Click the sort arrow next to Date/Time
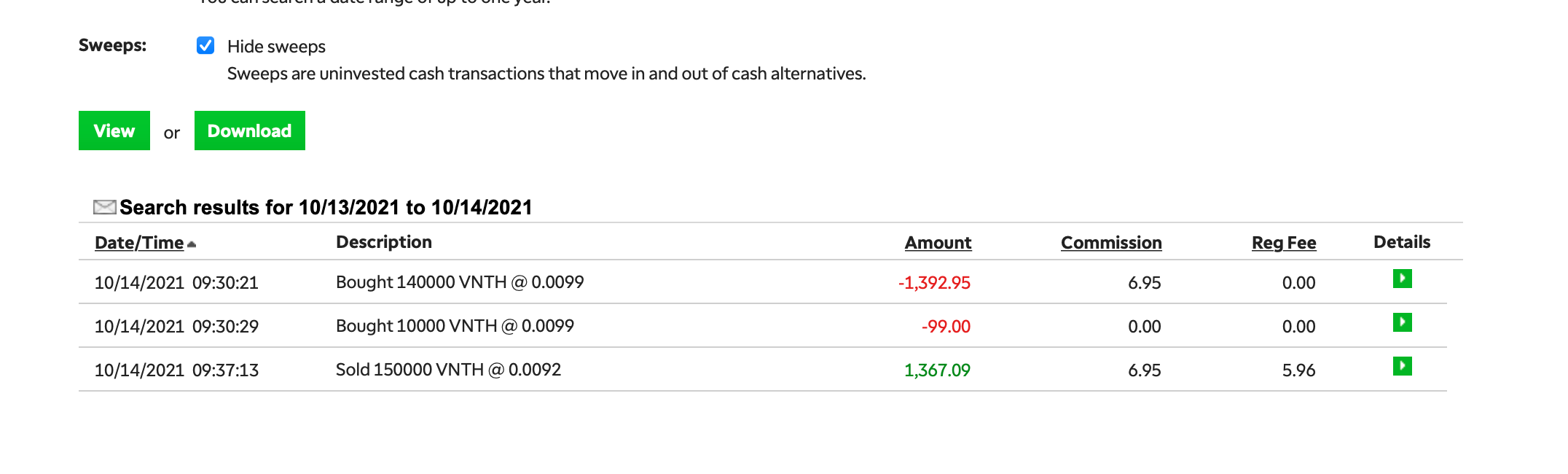This screenshot has height=474, width=1568. pos(192,244)
